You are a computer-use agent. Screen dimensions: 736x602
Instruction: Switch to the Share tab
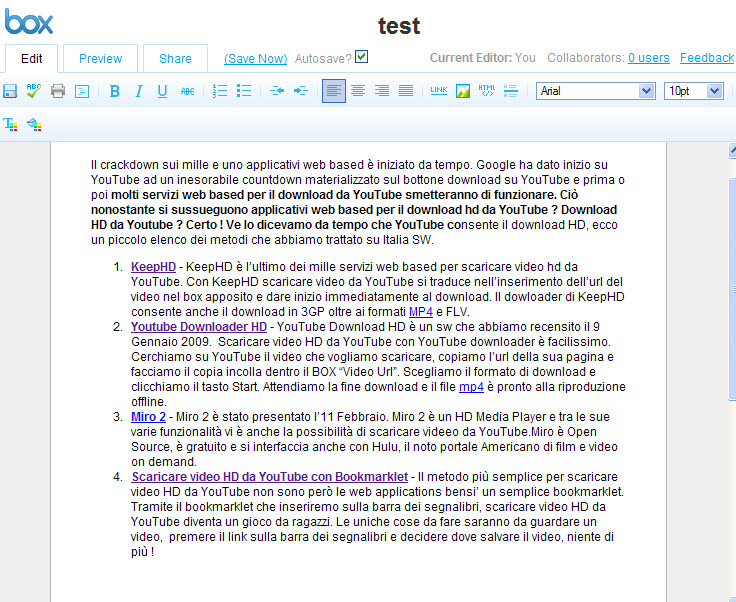point(175,59)
